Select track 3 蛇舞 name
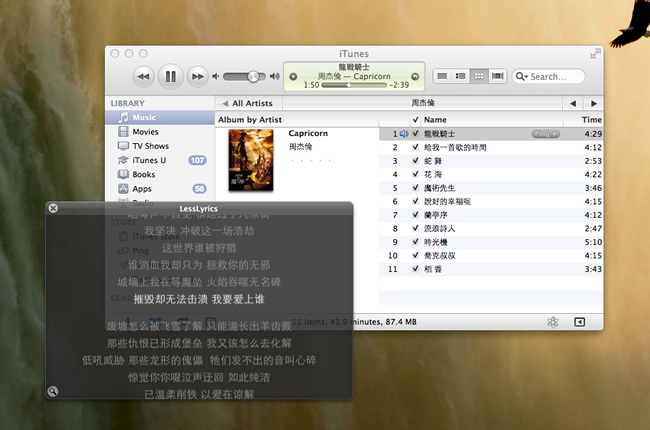The width and height of the screenshot is (650, 430). point(433,161)
